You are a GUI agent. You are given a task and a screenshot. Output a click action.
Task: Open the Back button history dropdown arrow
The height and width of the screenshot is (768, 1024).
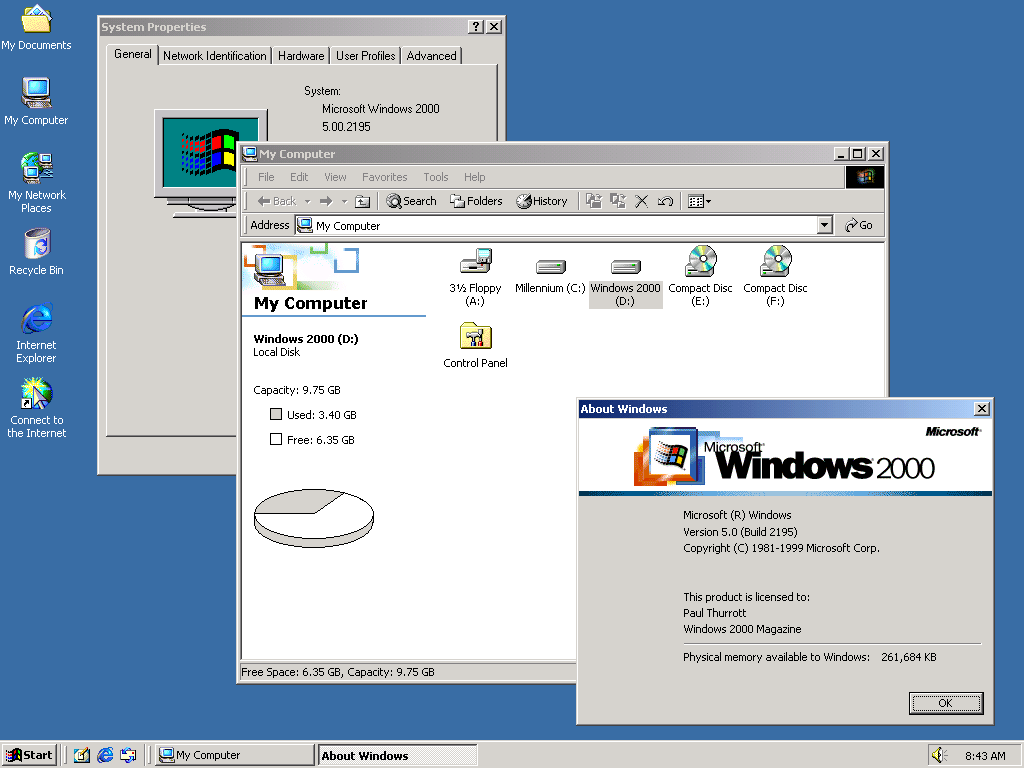pyautogui.click(x=307, y=201)
